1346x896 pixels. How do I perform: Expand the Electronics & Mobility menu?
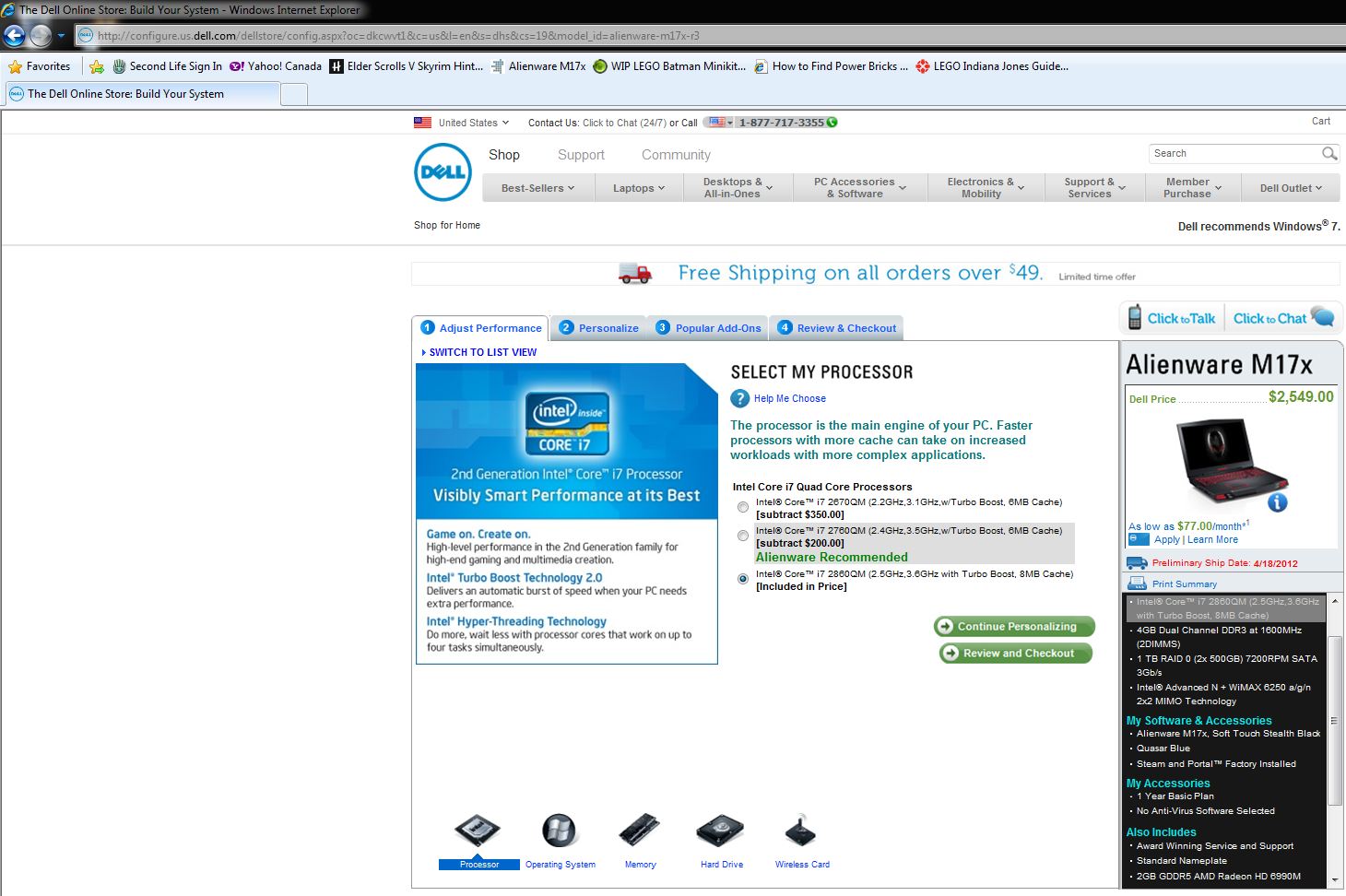pyautogui.click(x=986, y=188)
